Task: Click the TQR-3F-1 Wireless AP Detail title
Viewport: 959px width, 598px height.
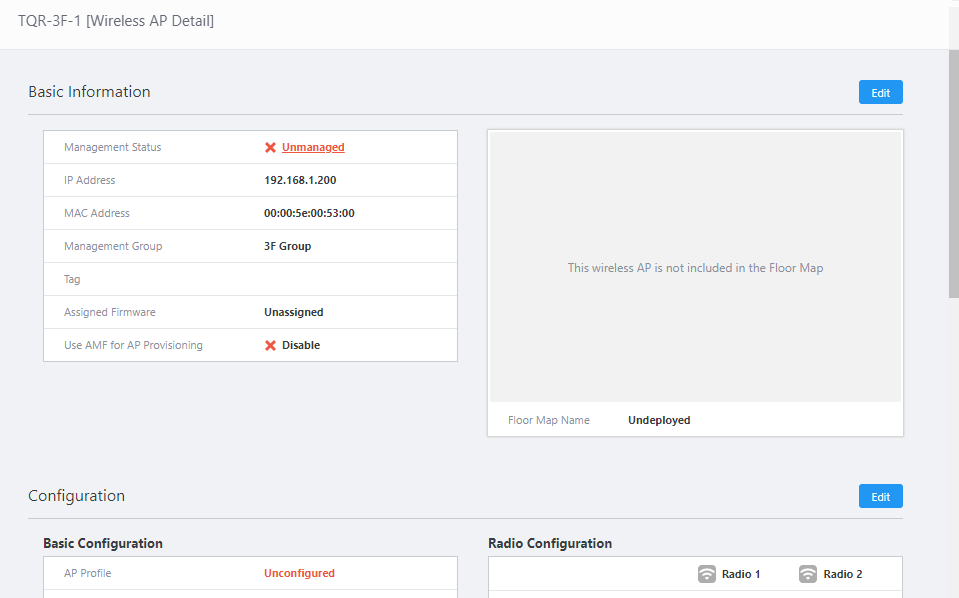Action: [x=116, y=20]
